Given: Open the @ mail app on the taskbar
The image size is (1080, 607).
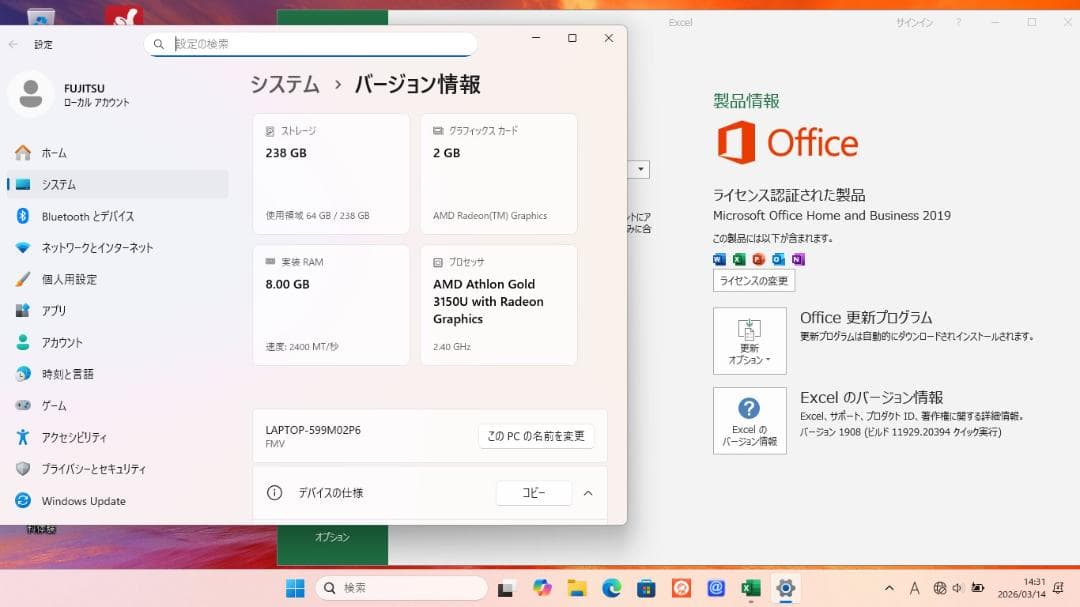Looking at the screenshot, I should 716,588.
